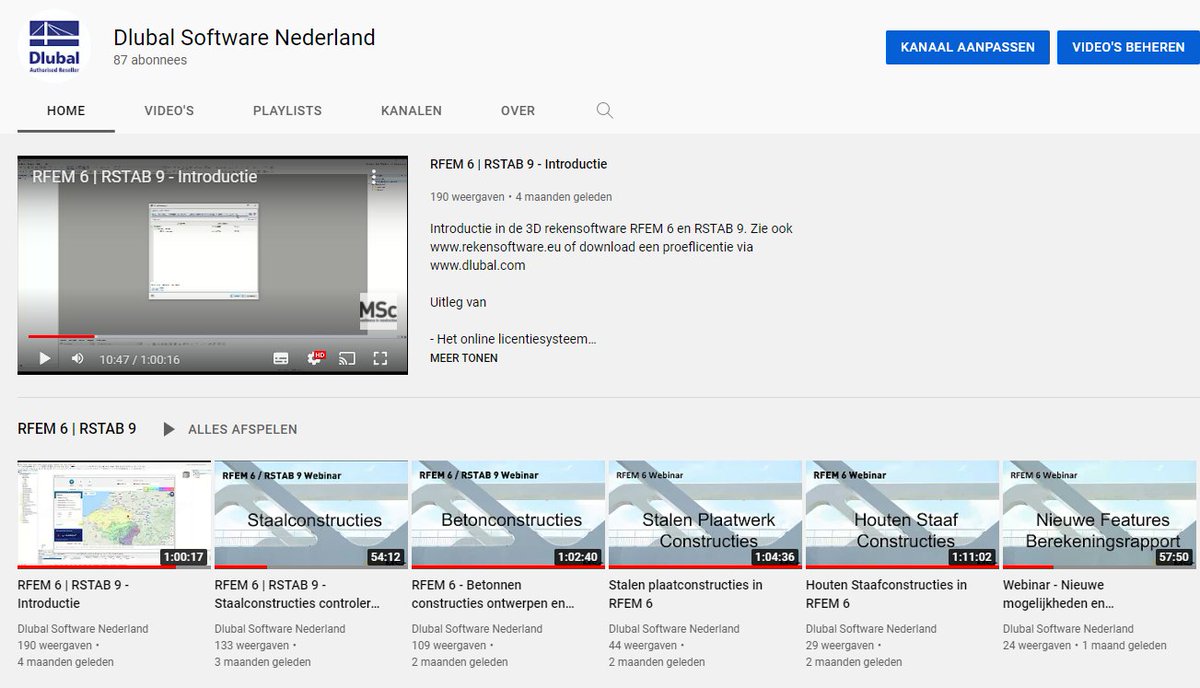The image size is (1200, 688).
Task: Cast the video with Play on TV icon
Action: coord(347,358)
